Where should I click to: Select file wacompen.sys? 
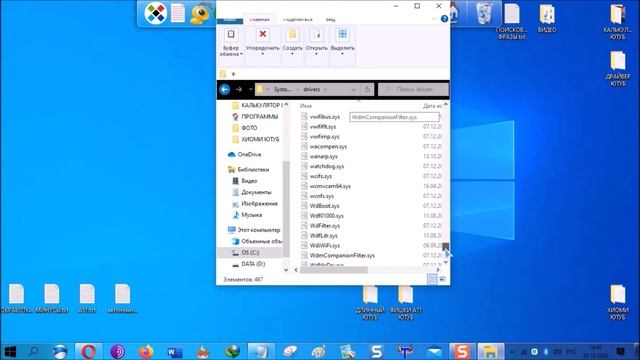(x=328, y=147)
